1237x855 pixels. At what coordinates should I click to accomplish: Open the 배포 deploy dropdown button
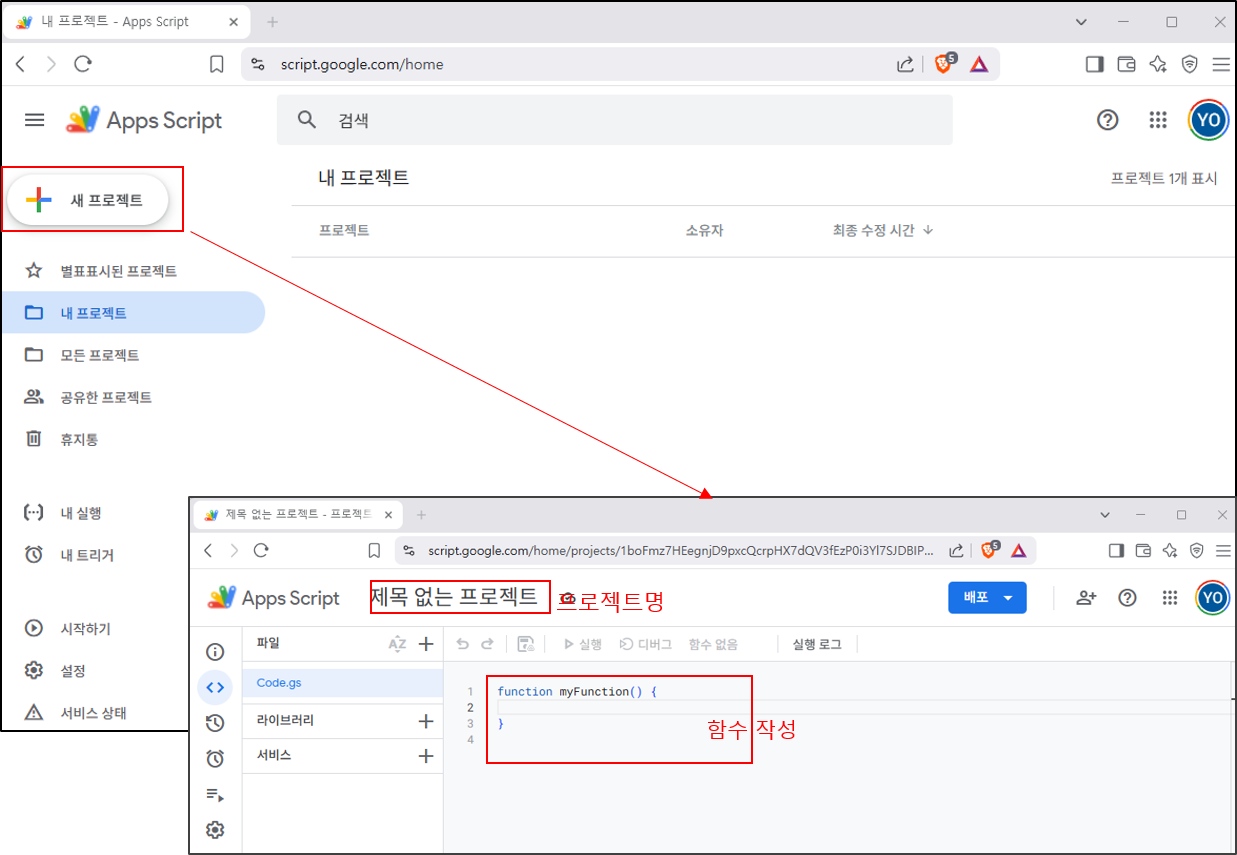987,598
